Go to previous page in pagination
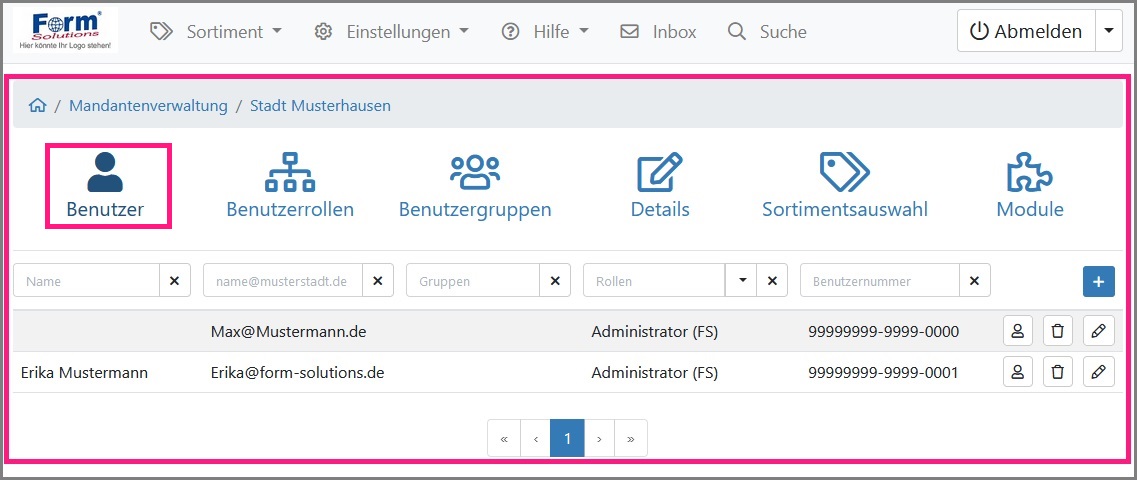 pyautogui.click(x=535, y=438)
